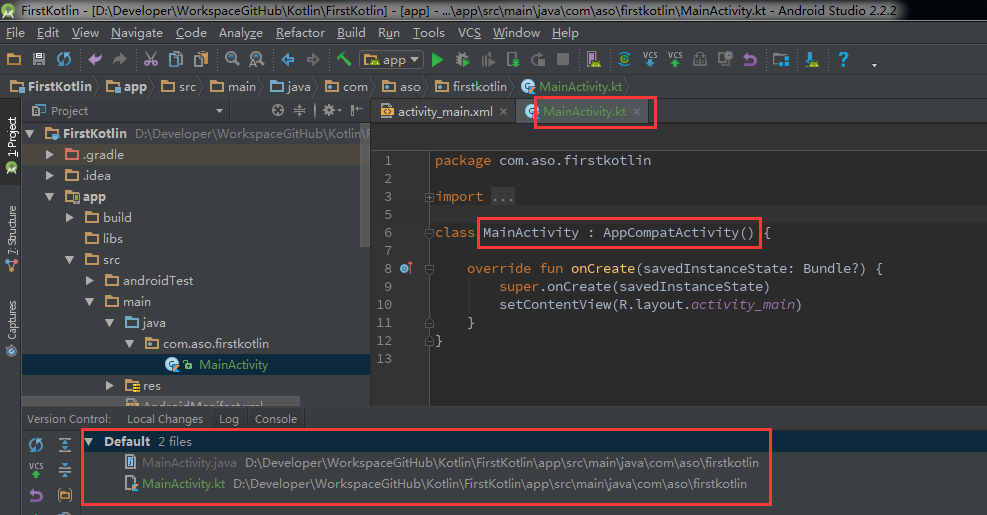Save all files with the floppy disk icon
Image resolution: width=987 pixels, height=515 pixels.
pos(39,60)
